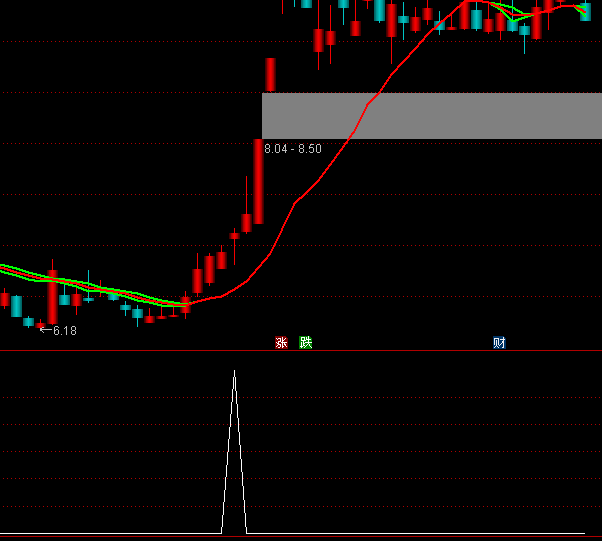Viewport: 602px width, 541px height.
Task: Click the arrow pointing to the 6.18 low
Action: click(45, 329)
